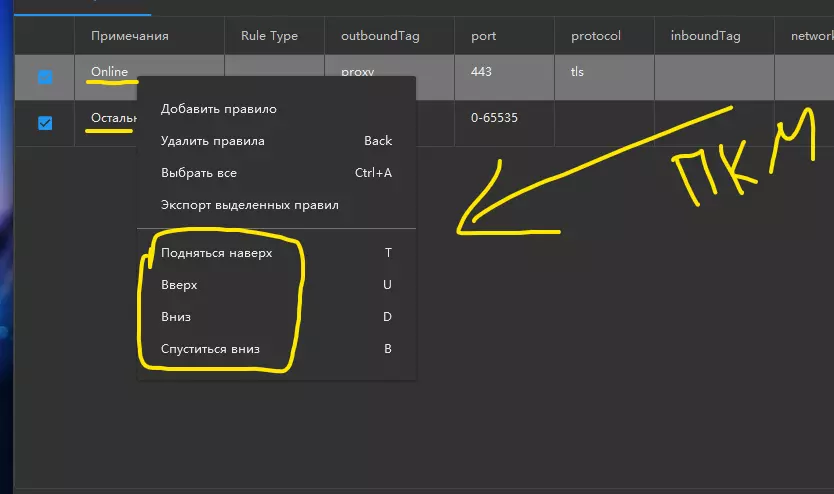
Task: Move rule down with 'Вниз'
Action: 176,317
